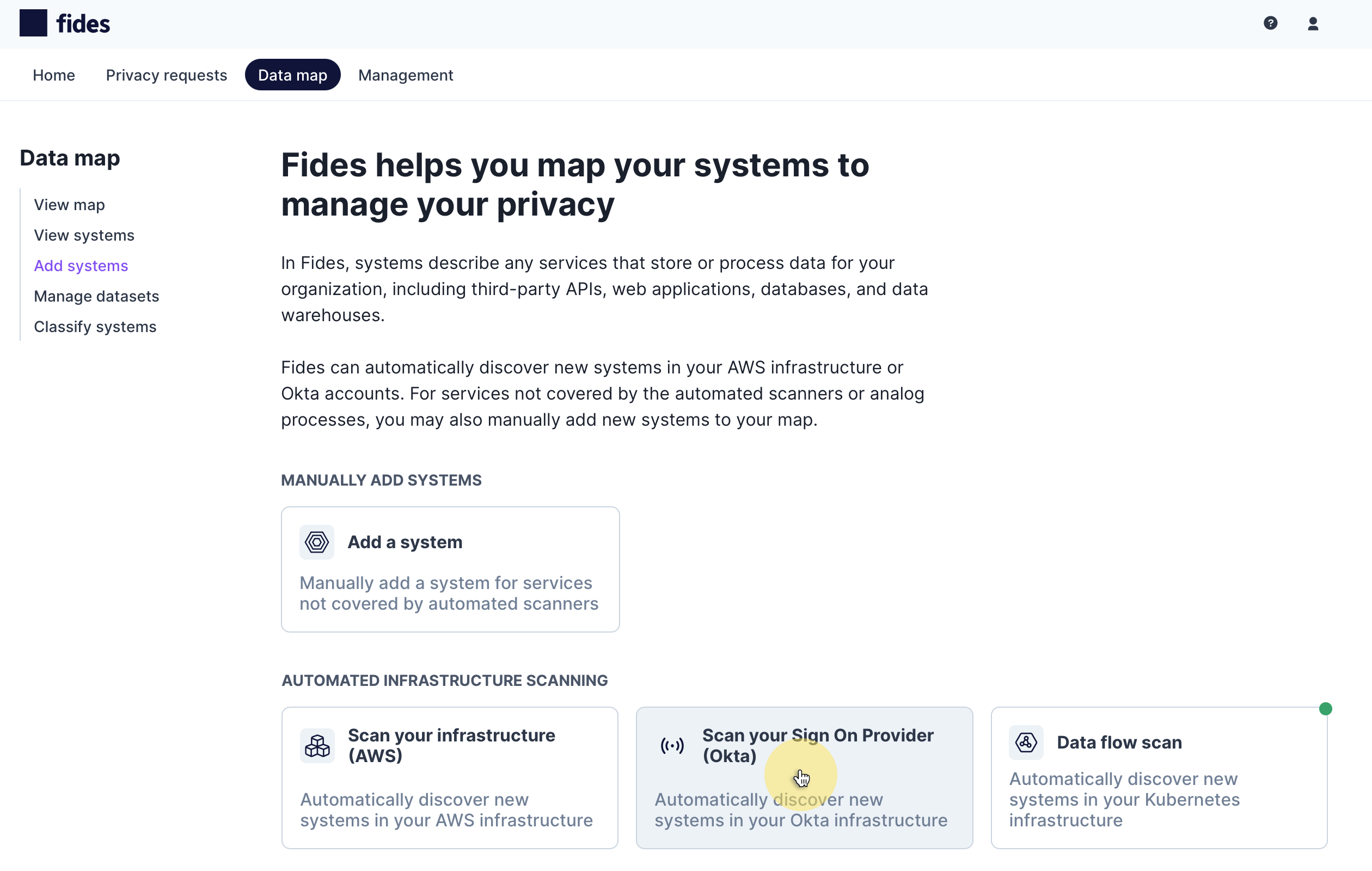Click the View systems sidebar link
Screen dimensions: 1372x871
pyautogui.click(x=84, y=234)
